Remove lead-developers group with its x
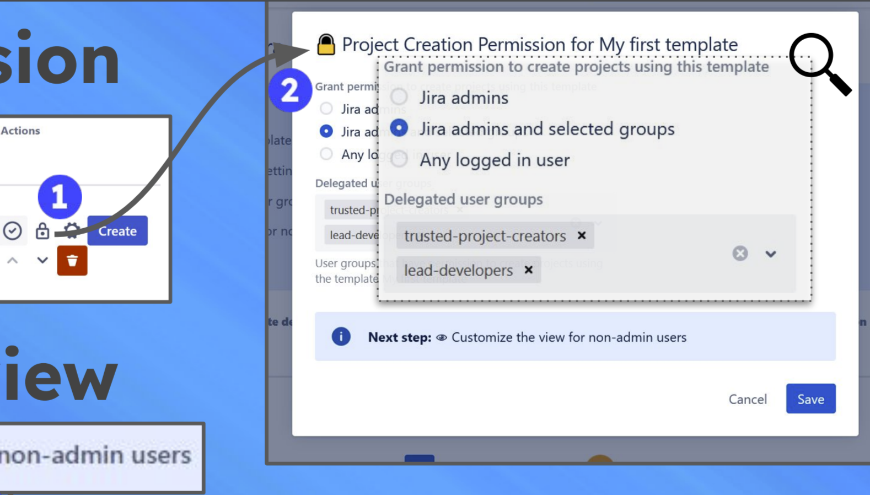 pos(528,270)
